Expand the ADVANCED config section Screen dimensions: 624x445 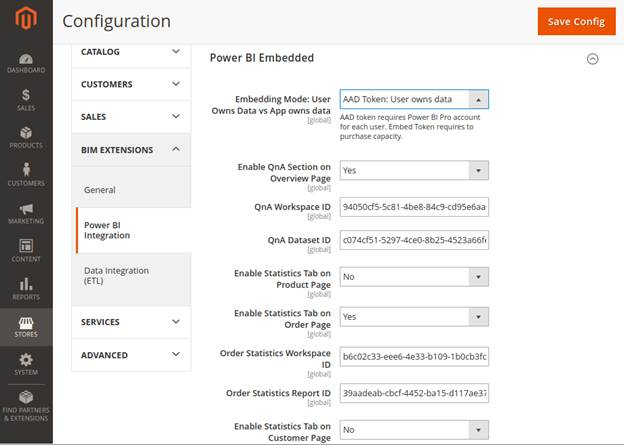pyautogui.click(x=131, y=355)
